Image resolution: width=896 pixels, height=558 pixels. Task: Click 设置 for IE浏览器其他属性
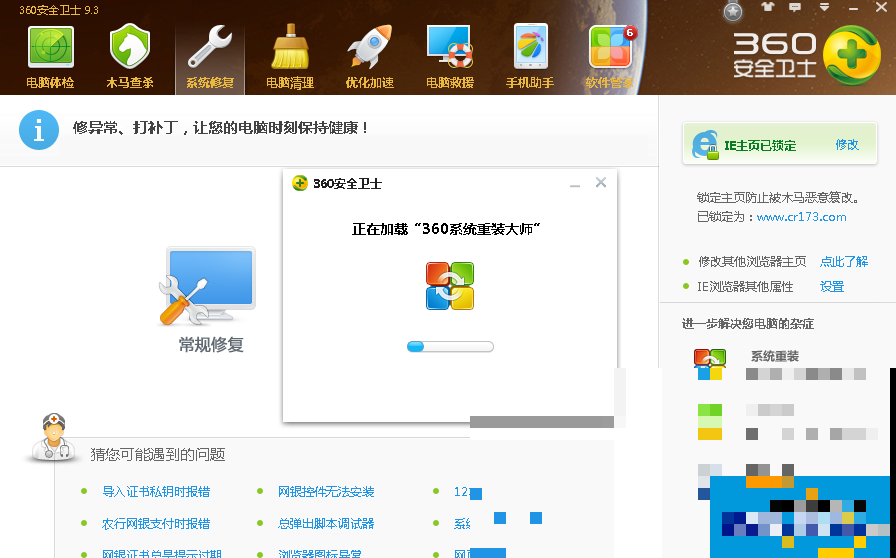pos(831,286)
